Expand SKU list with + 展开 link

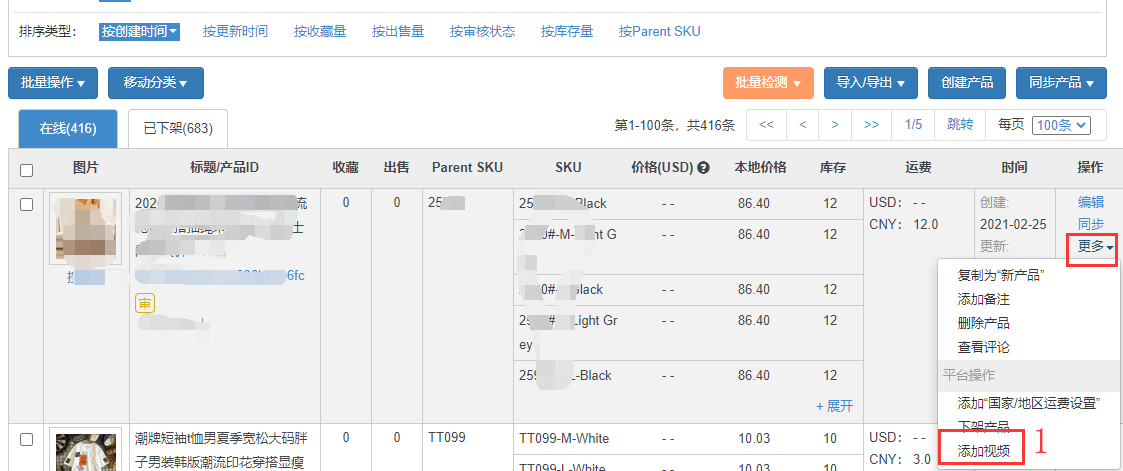click(834, 405)
